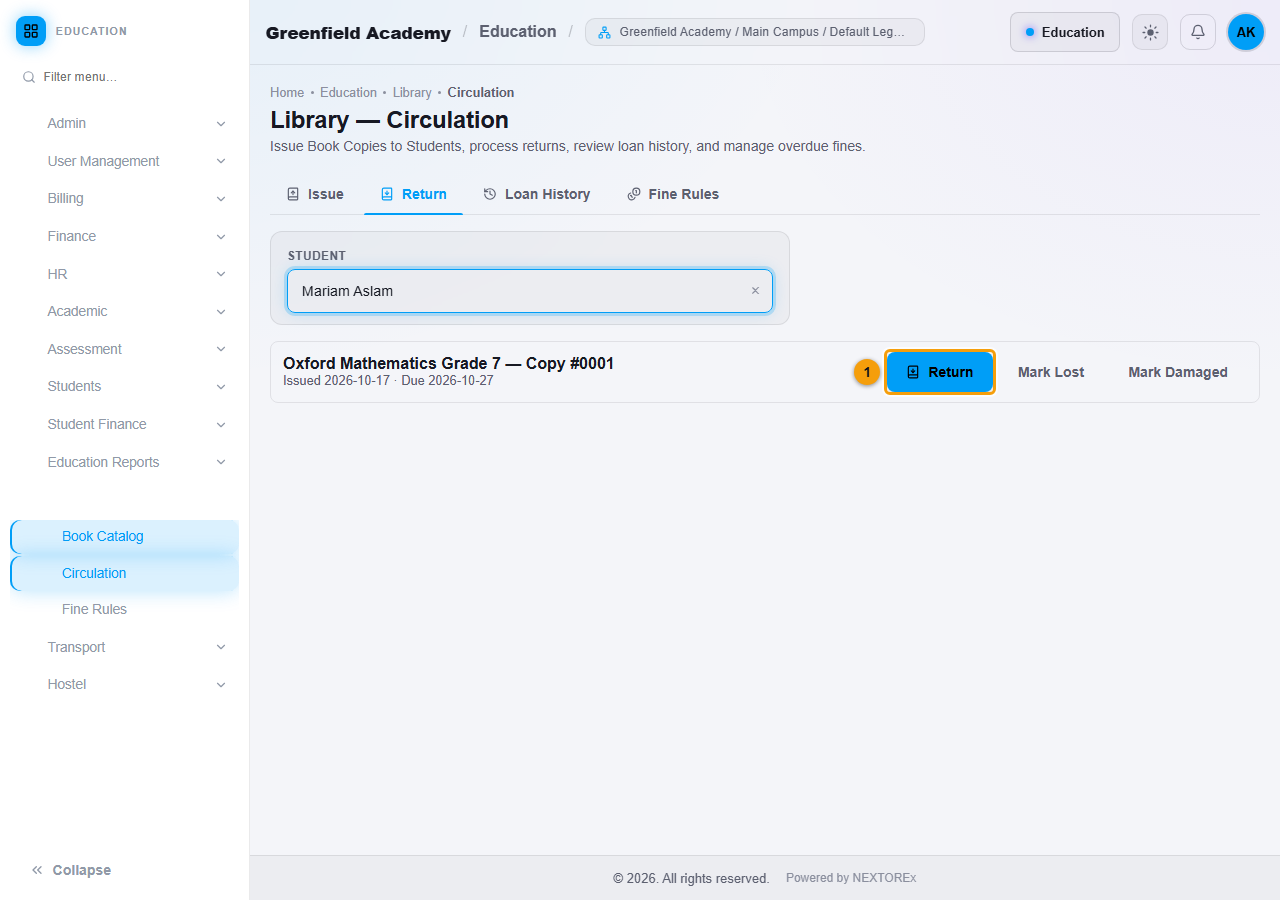Click the Education workspace button in header
Screen dimensions: 1280x900
pos(1065,32)
